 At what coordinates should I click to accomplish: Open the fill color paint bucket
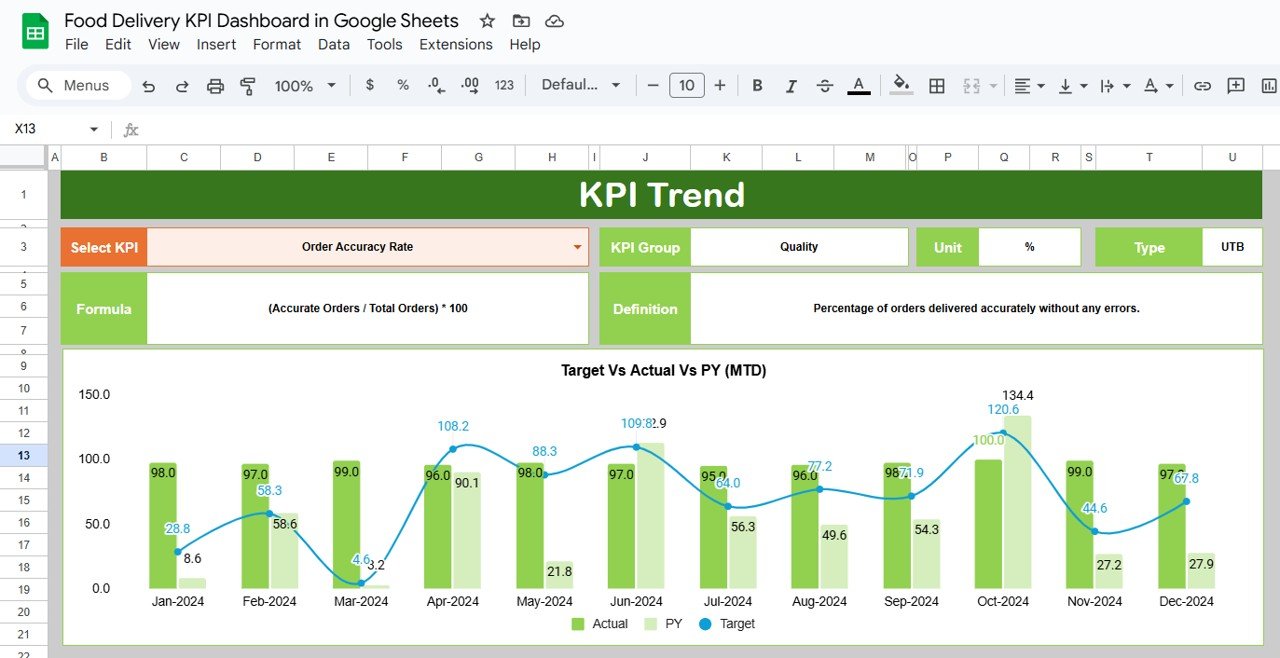(900, 86)
